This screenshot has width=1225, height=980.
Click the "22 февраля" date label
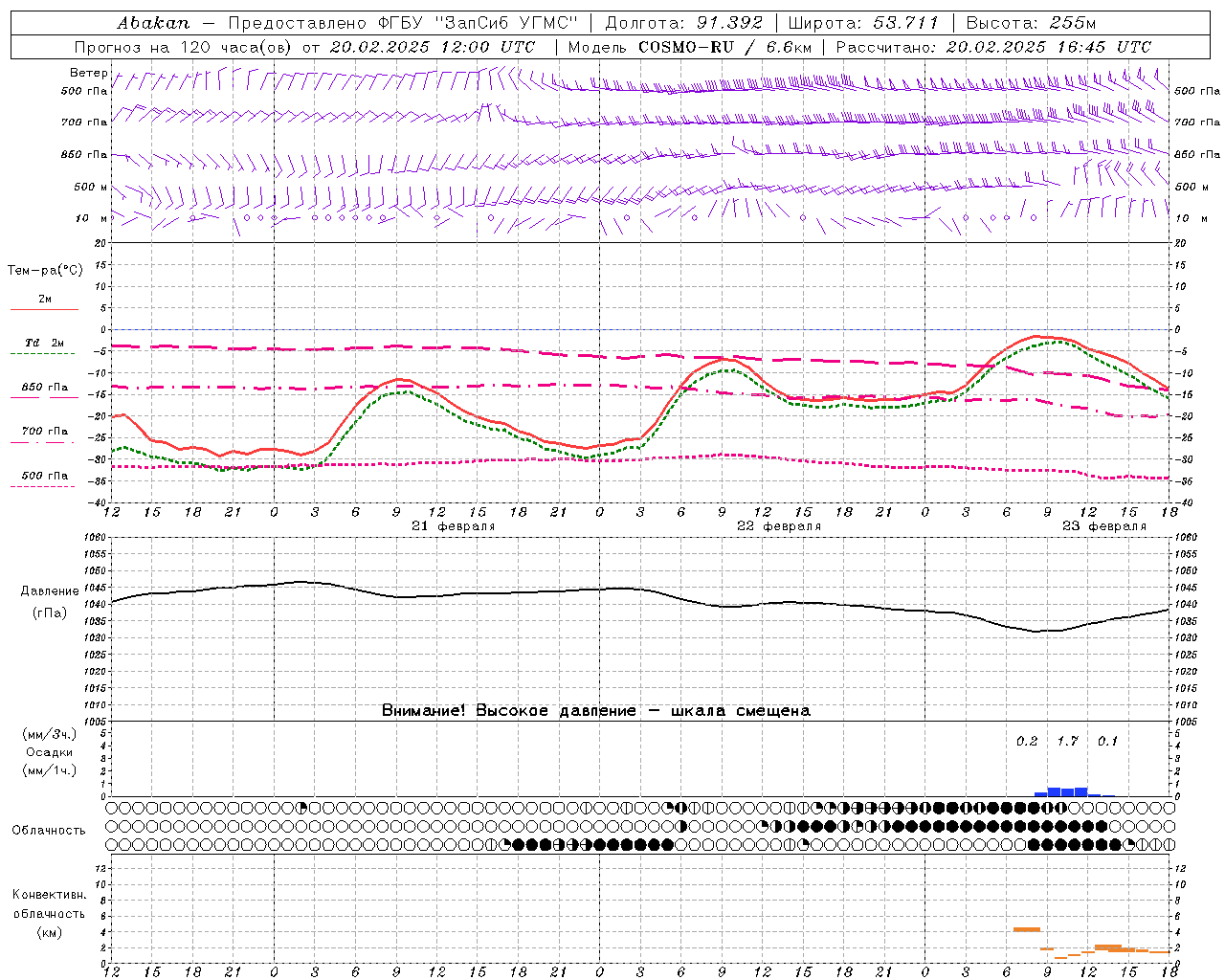[779, 526]
